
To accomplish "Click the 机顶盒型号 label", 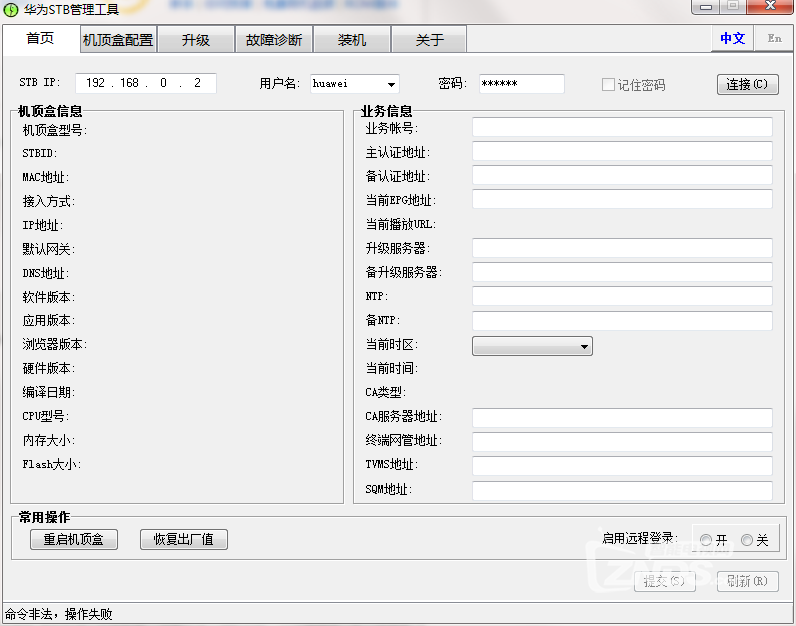I will coord(55,130).
